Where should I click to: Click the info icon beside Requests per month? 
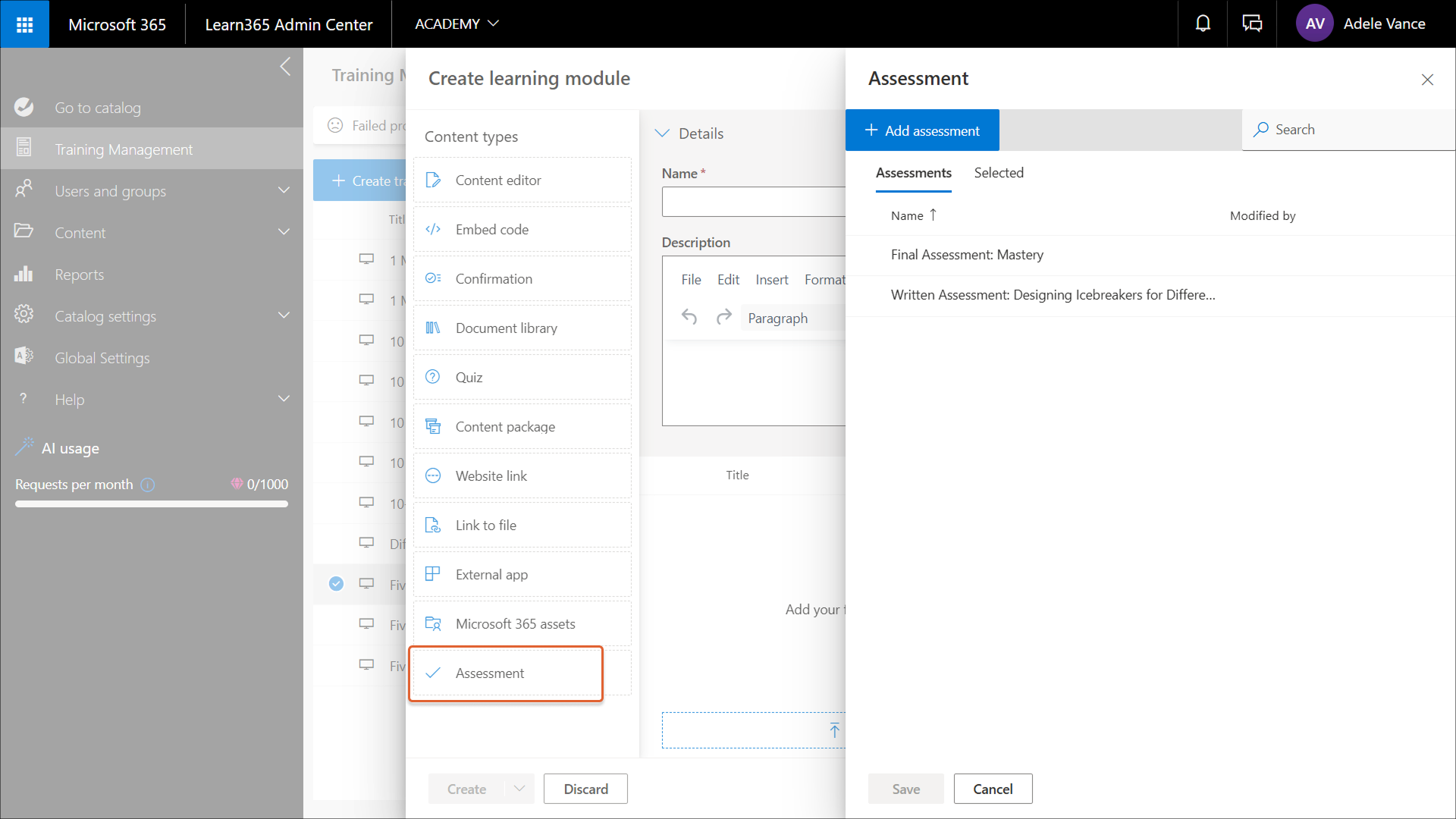click(x=148, y=485)
